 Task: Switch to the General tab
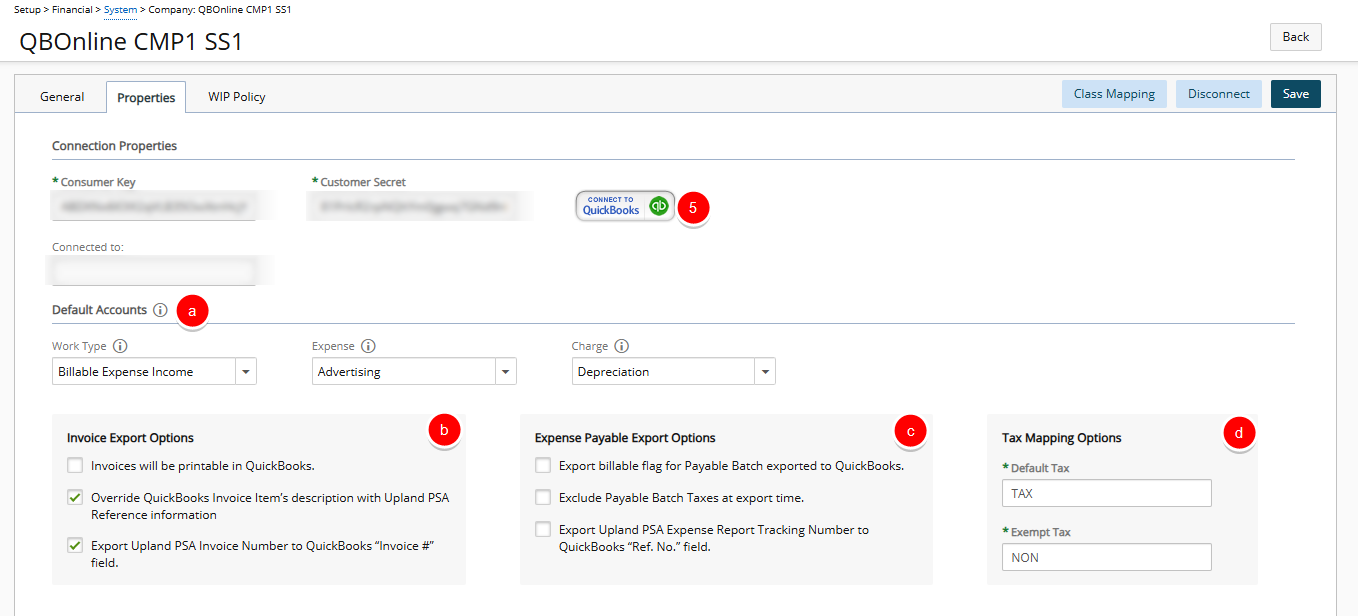tap(62, 97)
